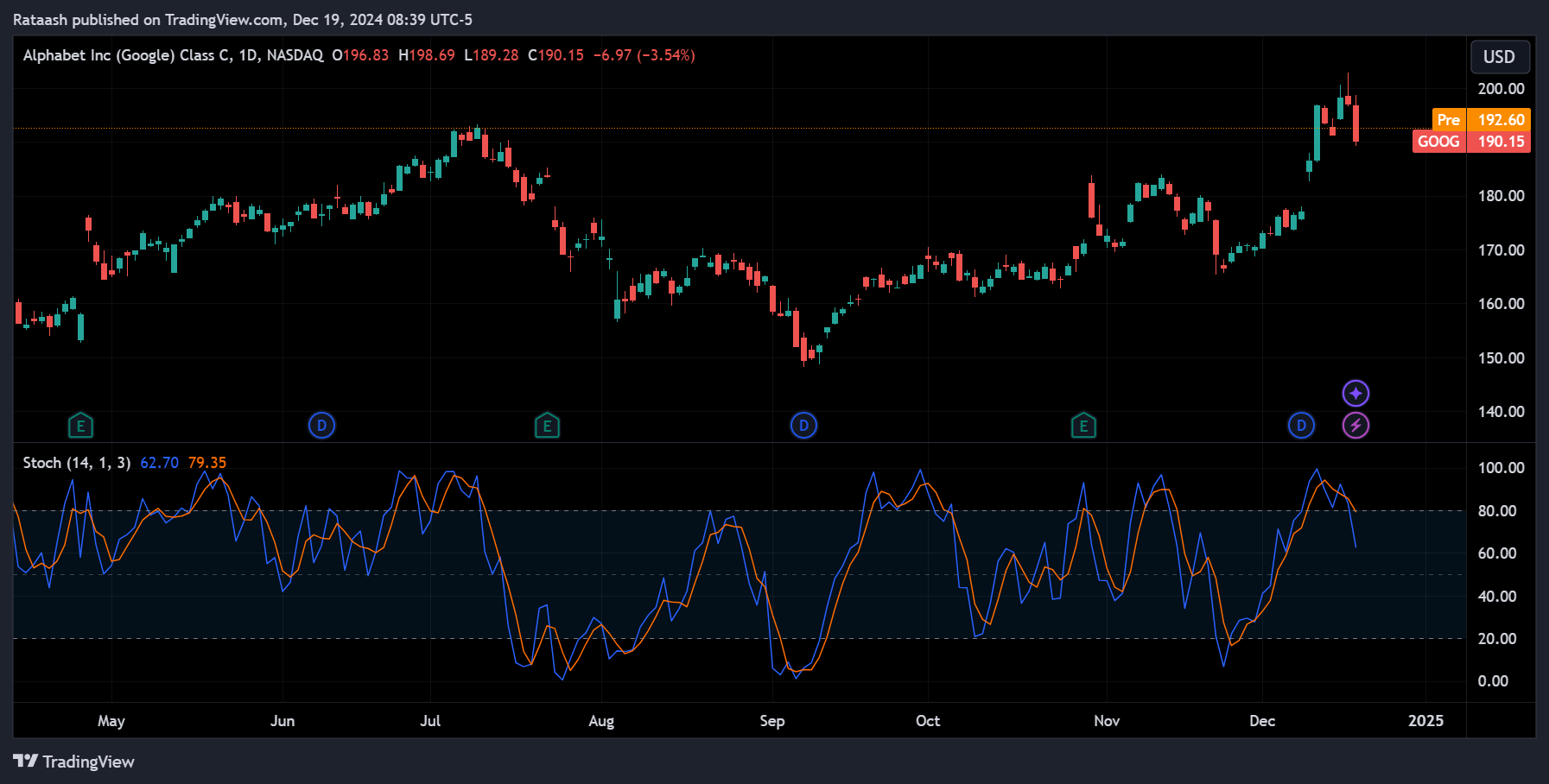Select the dividend 'D' marker in December
The image size is (1549, 784).
pos(1301,426)
